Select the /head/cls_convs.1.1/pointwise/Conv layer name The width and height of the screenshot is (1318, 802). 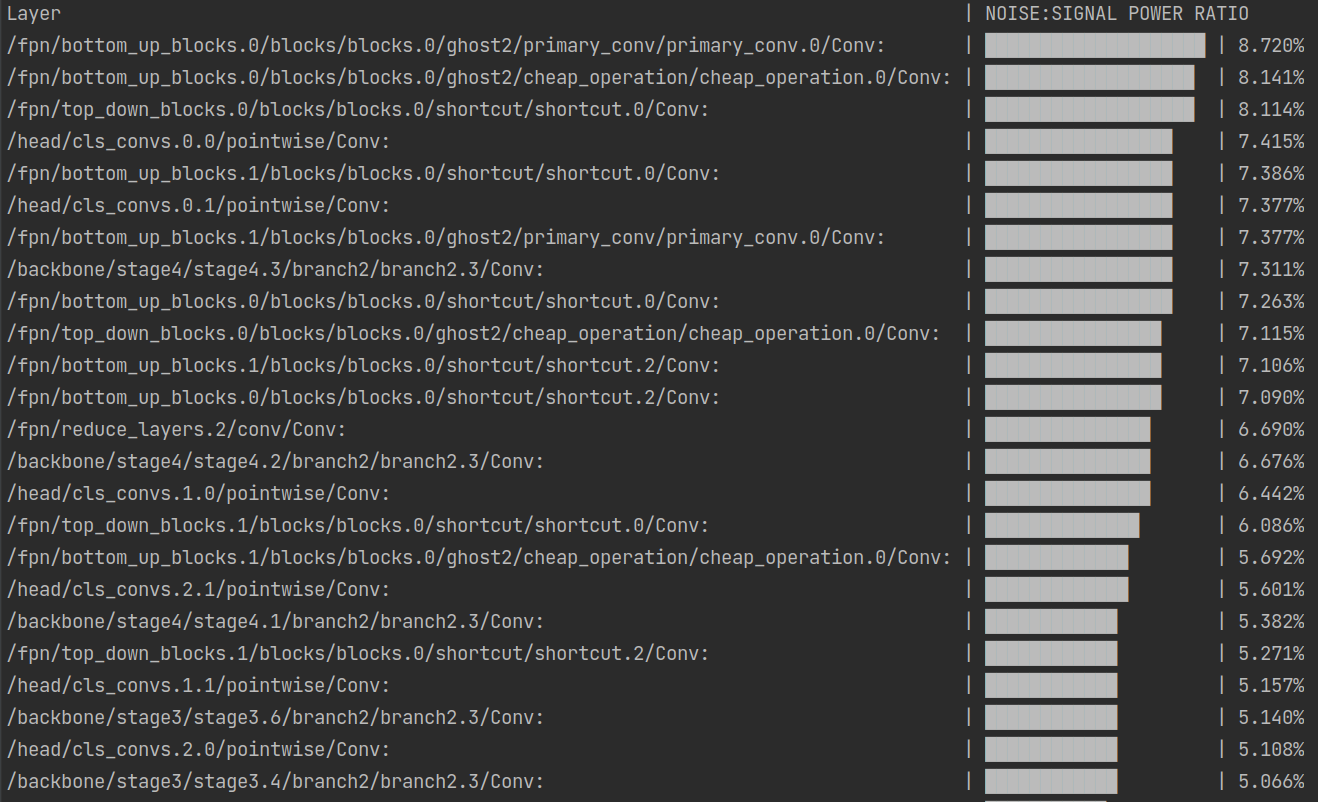pos(198,686)
